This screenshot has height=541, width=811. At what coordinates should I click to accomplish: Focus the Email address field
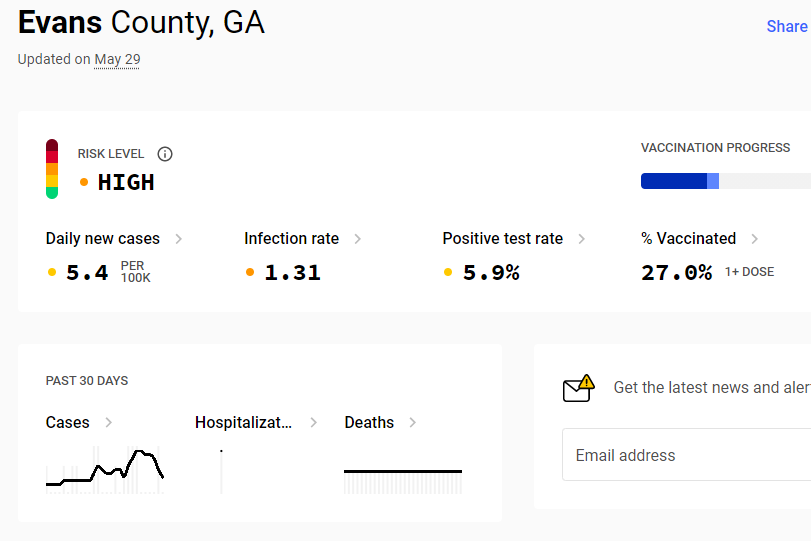point(686,455)
